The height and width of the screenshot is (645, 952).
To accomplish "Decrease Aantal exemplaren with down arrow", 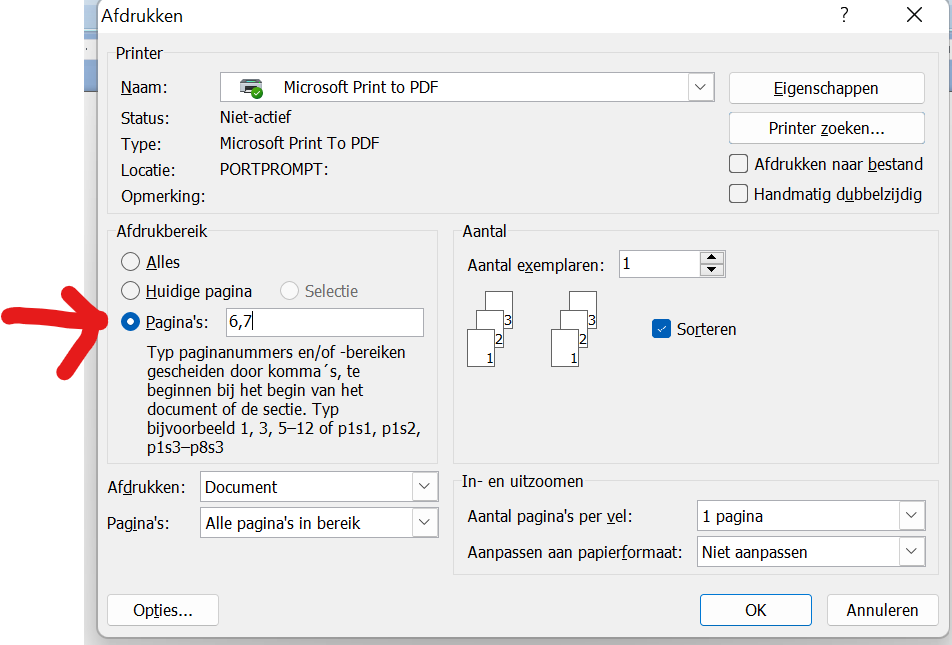I will point(711,270).
